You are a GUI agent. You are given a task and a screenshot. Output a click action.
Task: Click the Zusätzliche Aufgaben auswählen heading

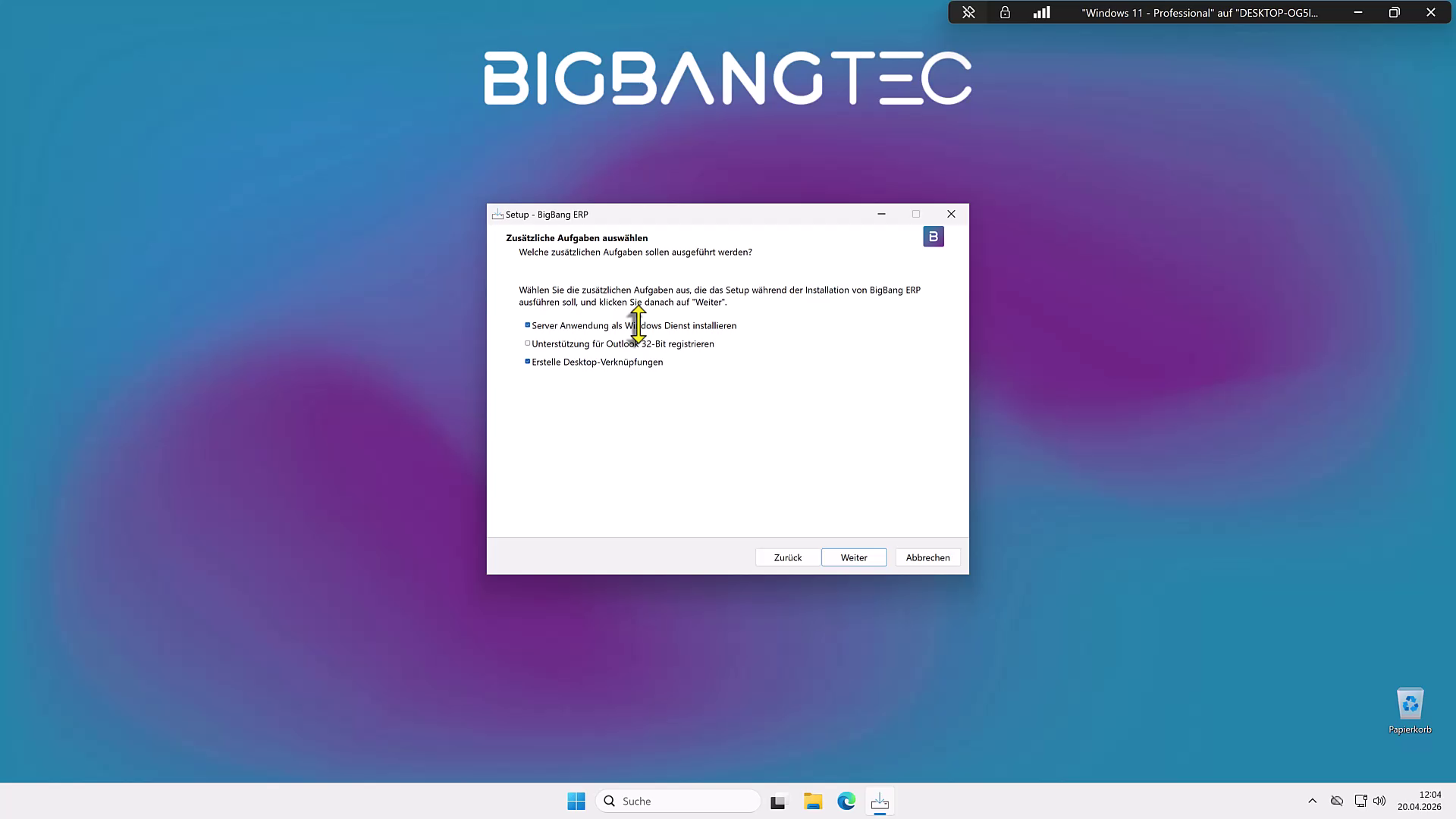[576, 238]
